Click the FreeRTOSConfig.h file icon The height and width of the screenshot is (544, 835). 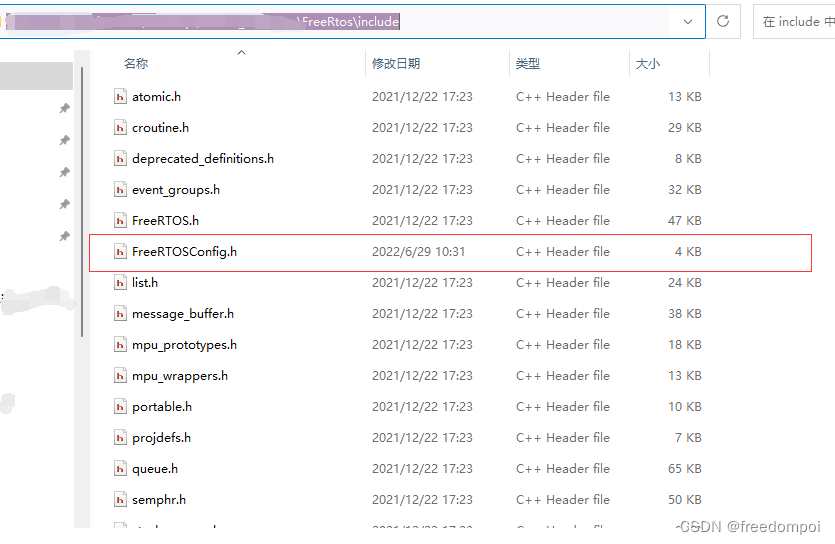pyautogui.click(x=120, y=252)
